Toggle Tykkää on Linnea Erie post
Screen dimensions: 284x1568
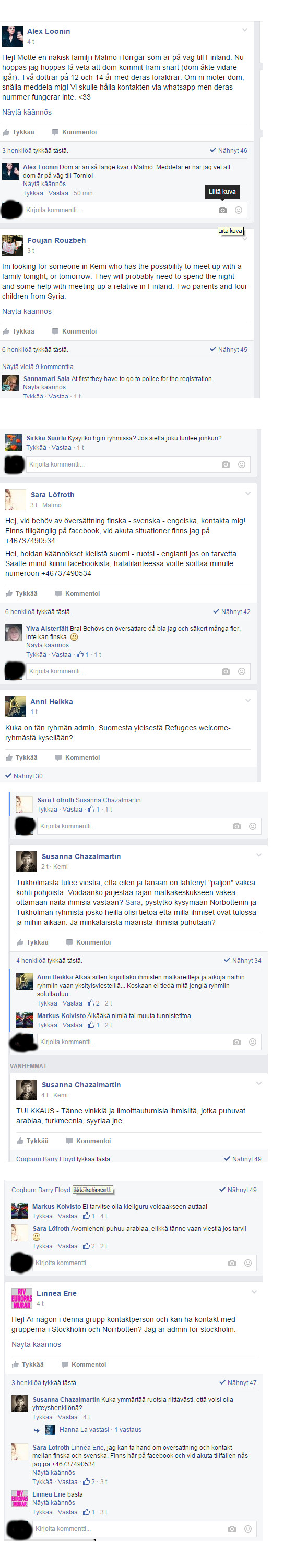click(28, 1365)
